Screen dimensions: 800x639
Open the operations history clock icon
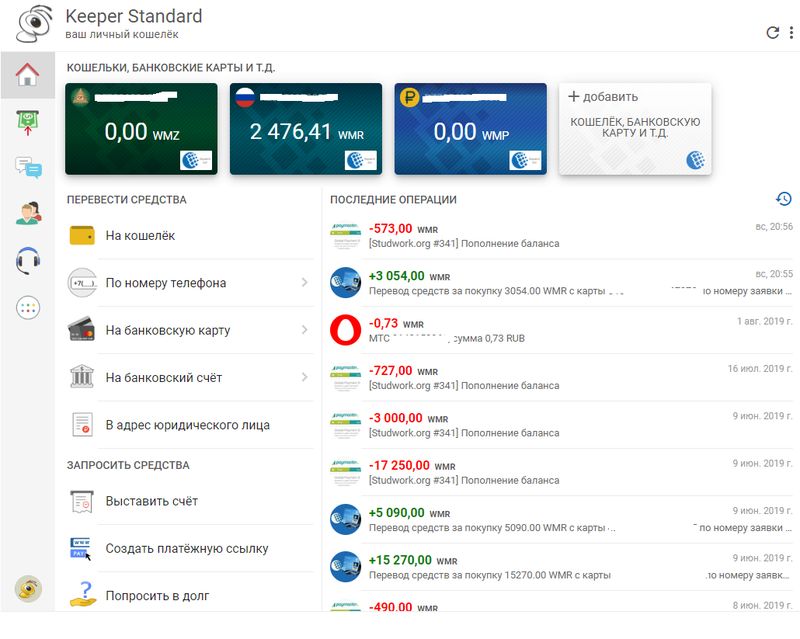click(784, 199)
